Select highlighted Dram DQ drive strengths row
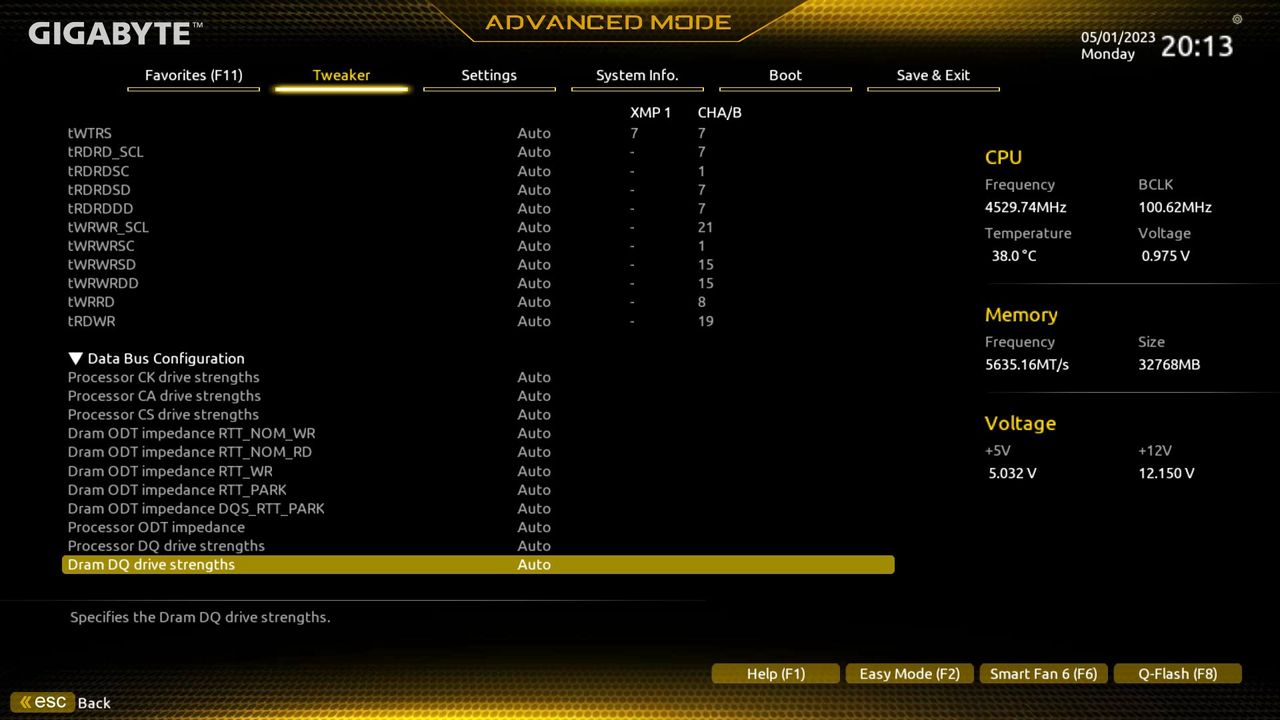This screenshot has height=720, width=1280. pyautogui.click(x=478, y=565)
